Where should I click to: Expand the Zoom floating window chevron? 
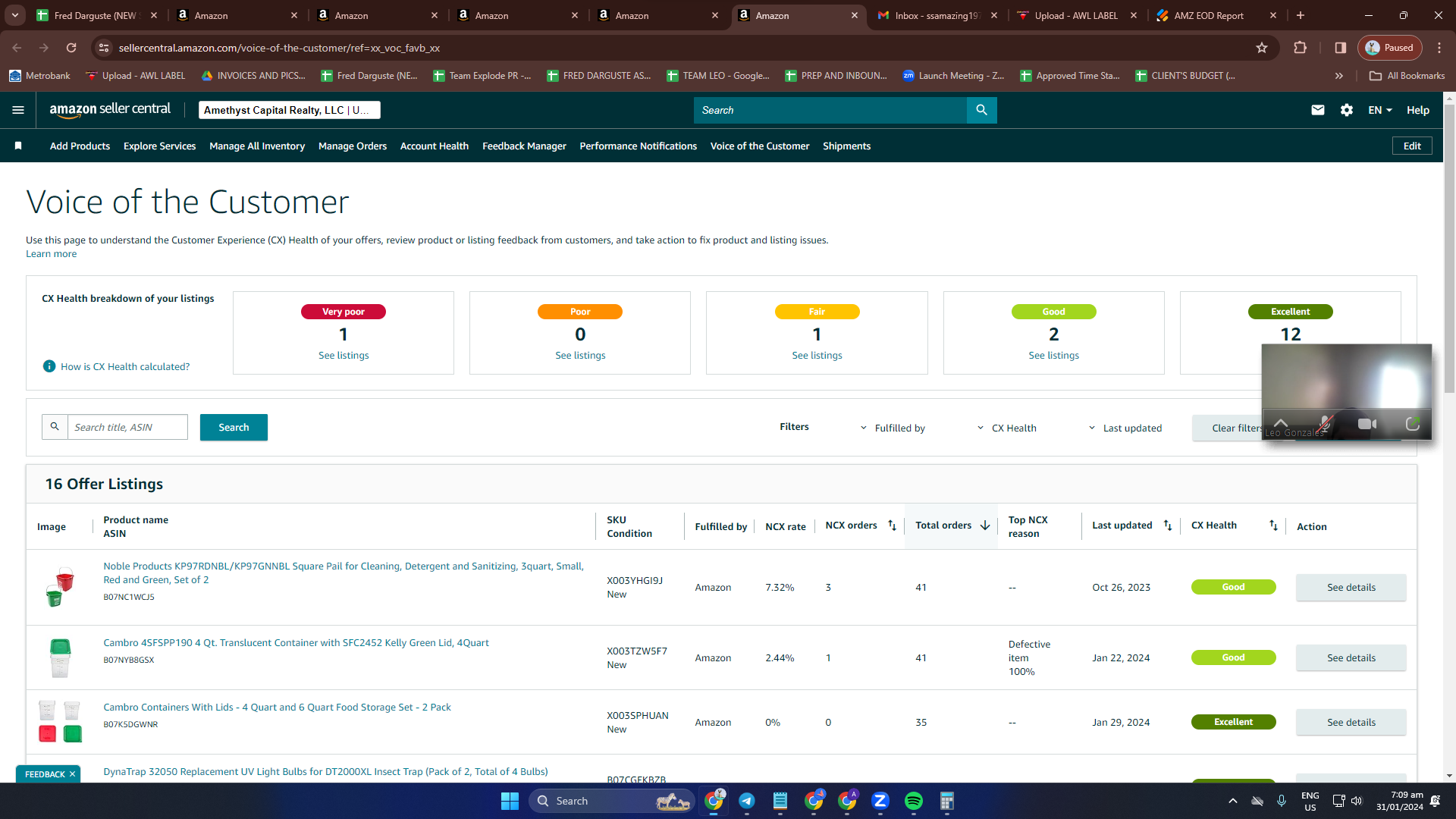(1281, 422)
